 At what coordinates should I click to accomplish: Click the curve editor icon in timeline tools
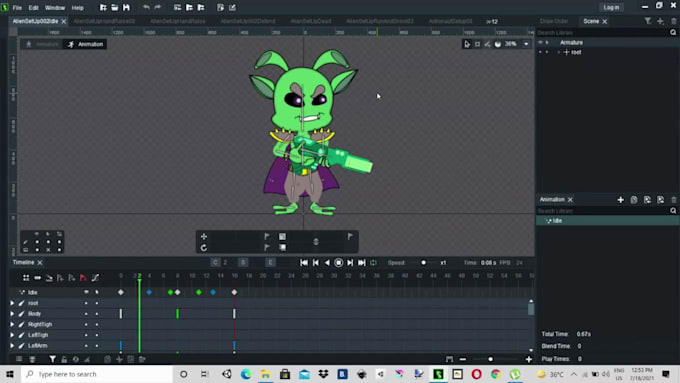coord(95,278)
